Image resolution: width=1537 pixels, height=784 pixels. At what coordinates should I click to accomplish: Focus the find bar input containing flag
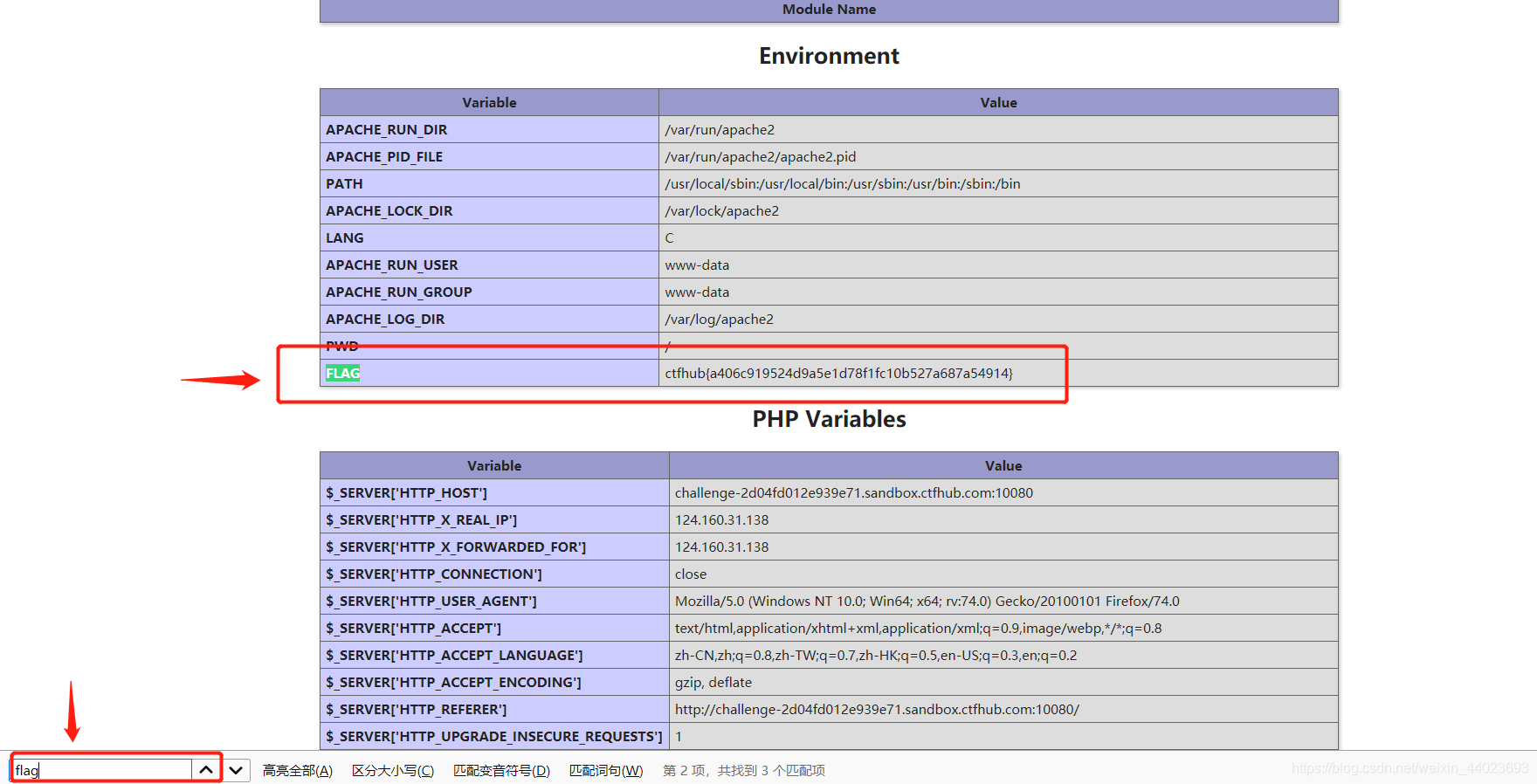pyautogui.click(x=103, y=770)
